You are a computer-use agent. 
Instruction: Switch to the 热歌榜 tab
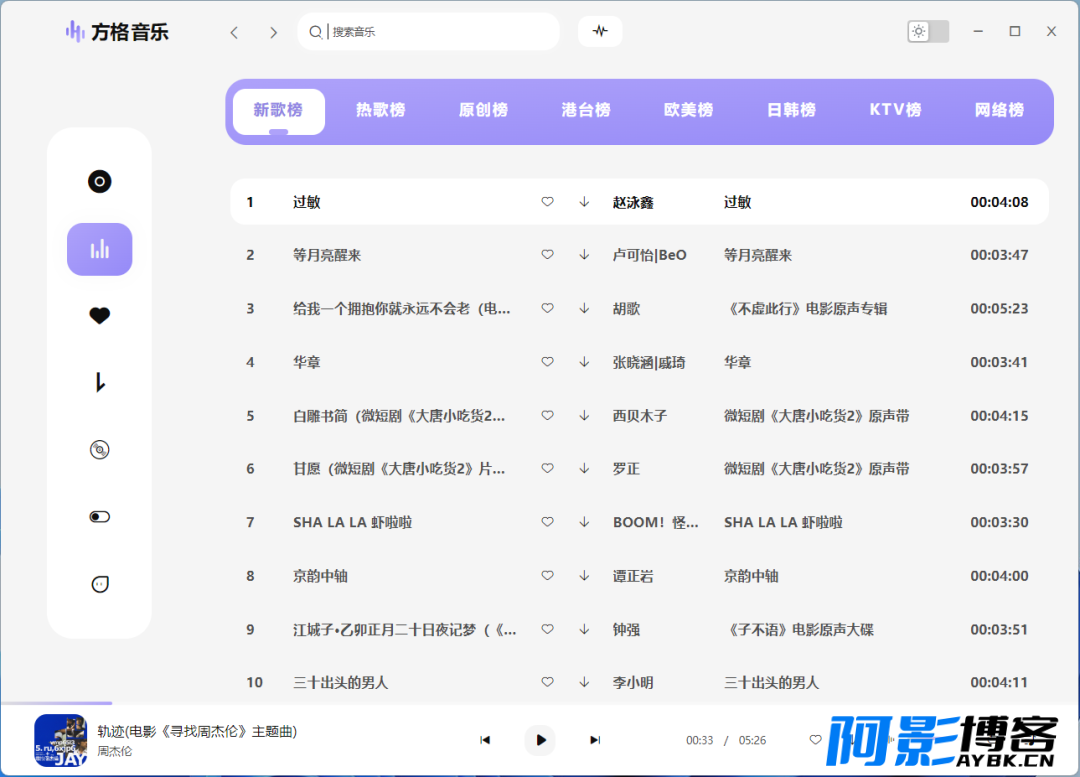[381, 111]
